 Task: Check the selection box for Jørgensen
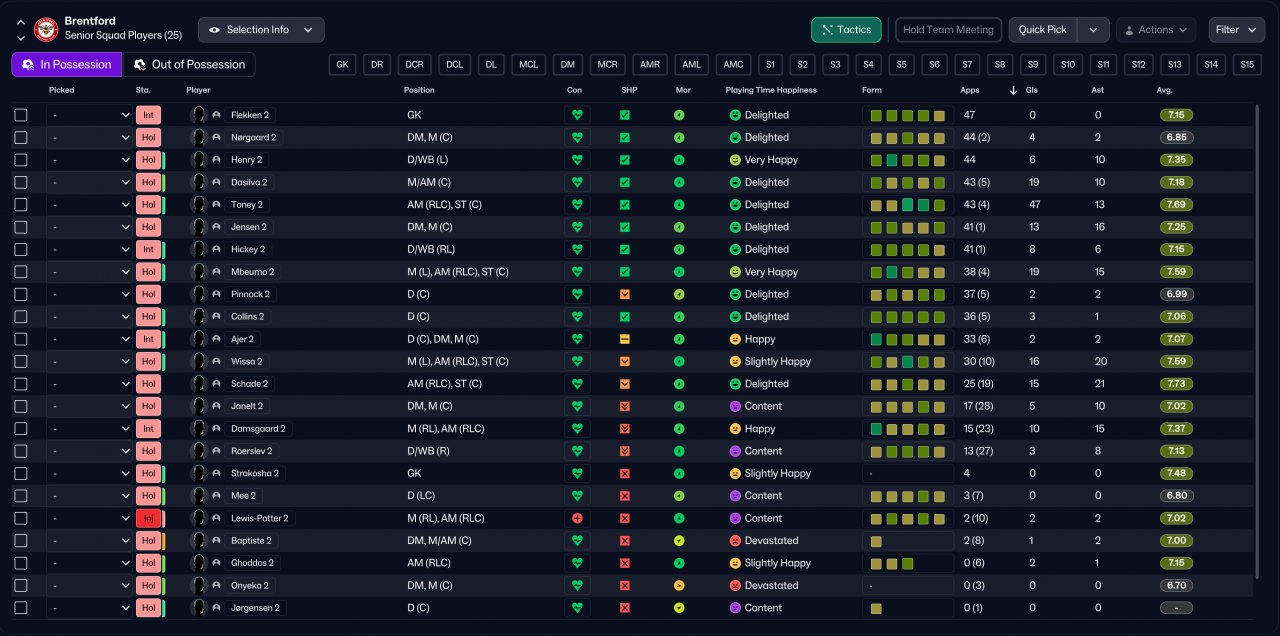(x=21, y=608)
